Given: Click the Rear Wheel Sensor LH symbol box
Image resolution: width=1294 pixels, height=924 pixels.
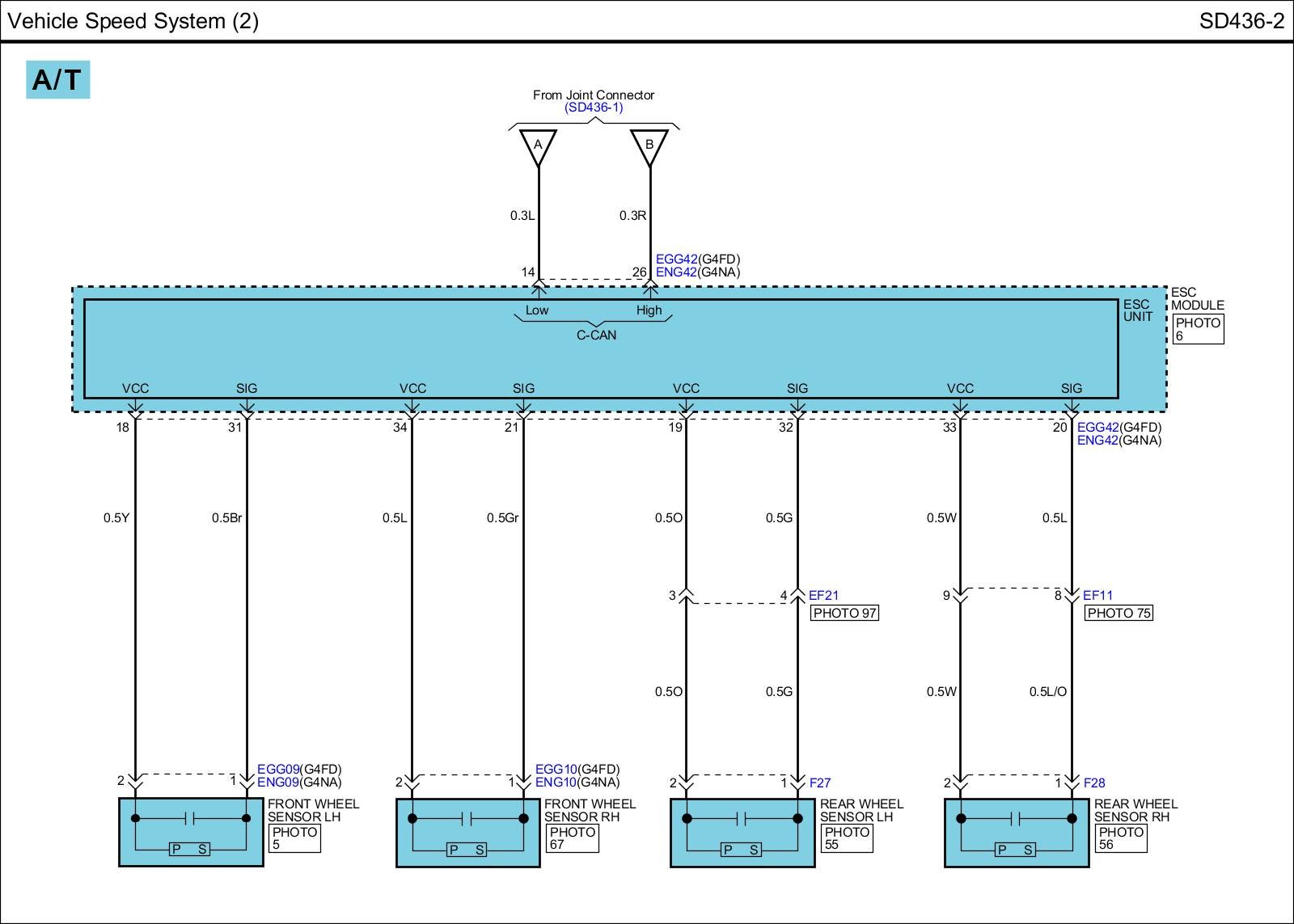Looking at the screenshot, I should (742, 832).
